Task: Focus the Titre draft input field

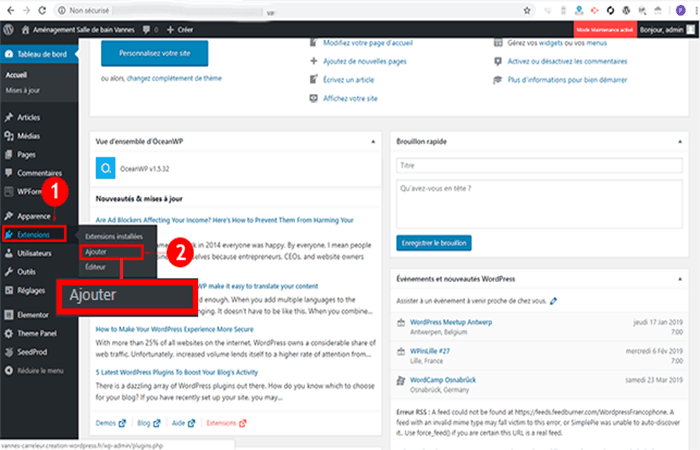Action: 539,165
